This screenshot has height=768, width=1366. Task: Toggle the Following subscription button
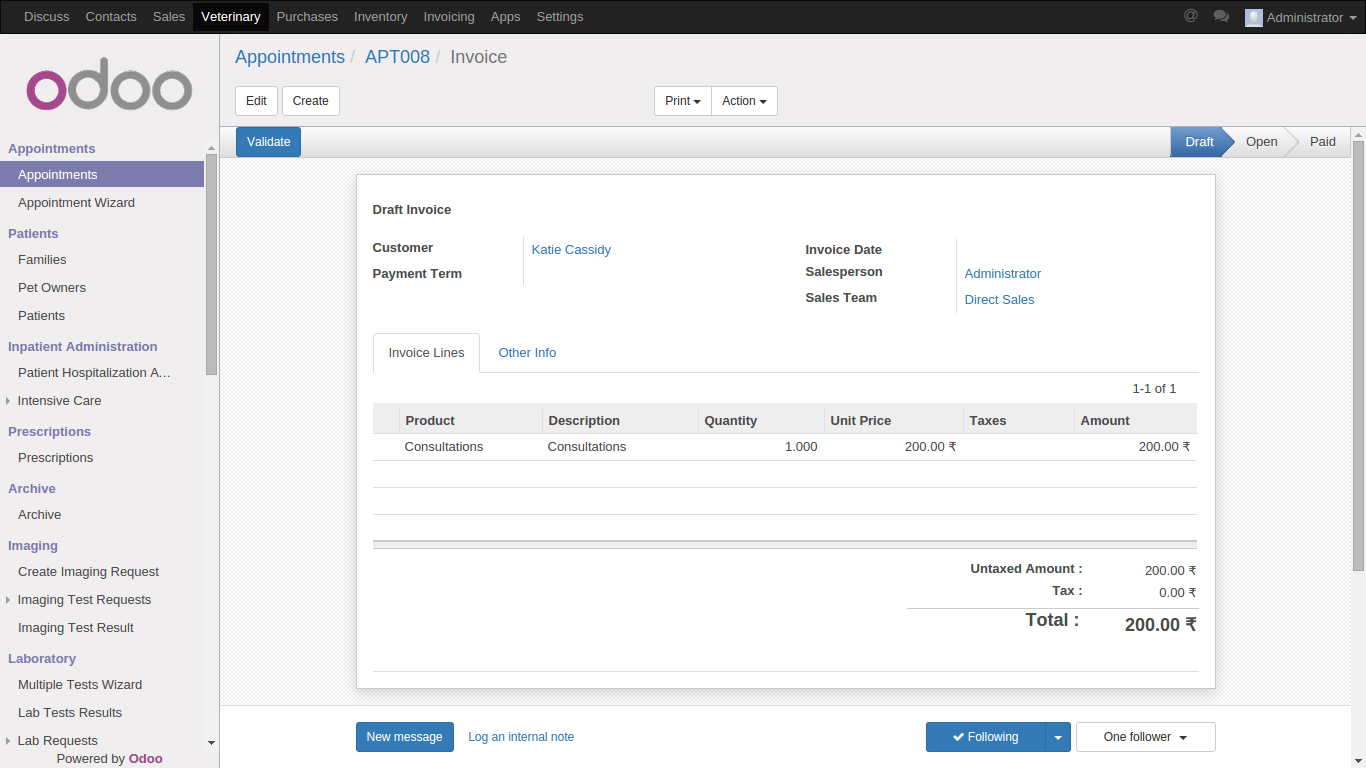[985, 737]
